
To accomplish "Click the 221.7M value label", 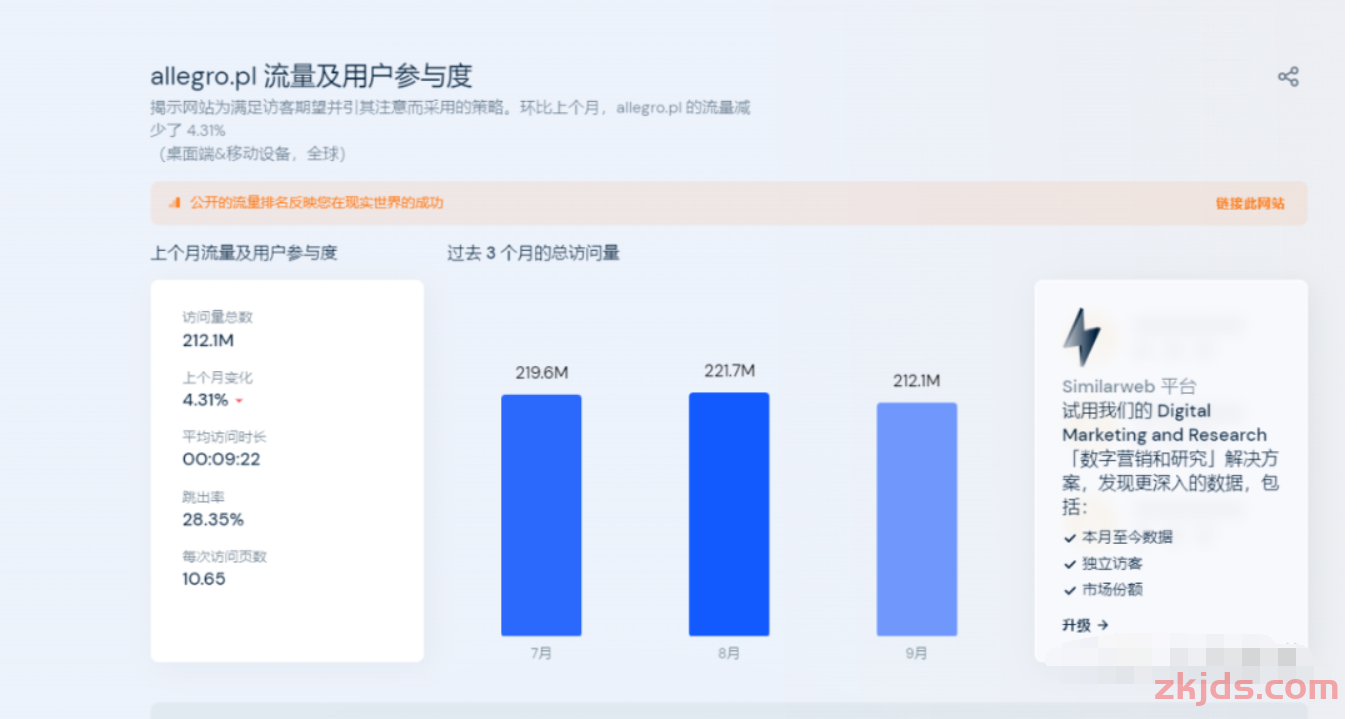I will point(730,371).
